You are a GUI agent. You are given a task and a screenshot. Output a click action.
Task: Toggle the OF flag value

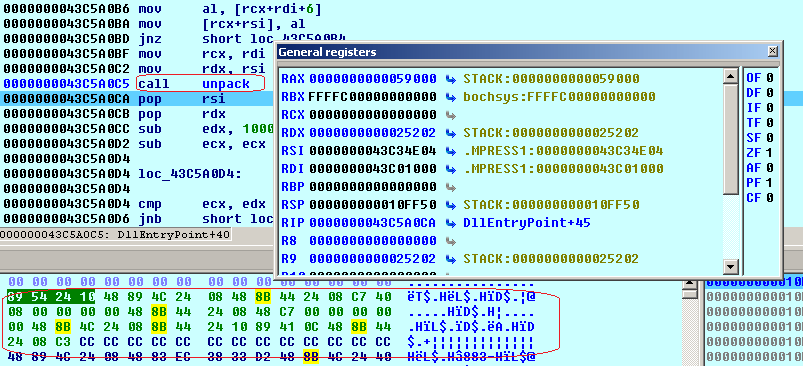click(x=770, y=78)
